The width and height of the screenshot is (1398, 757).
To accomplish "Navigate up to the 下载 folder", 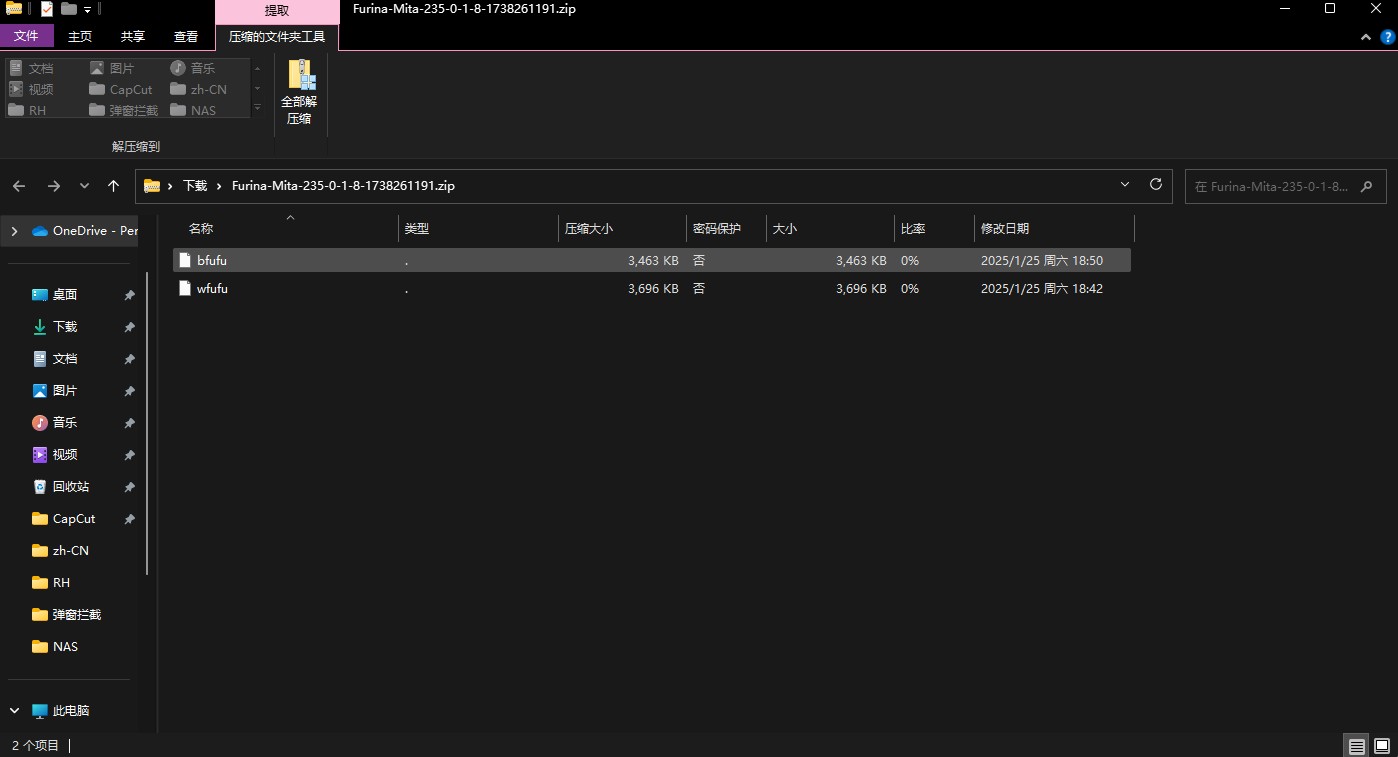I will point(113,186).
